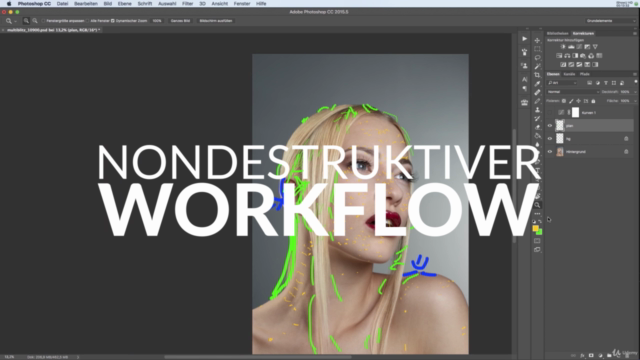Select the Brush tool
The height and width of the screenshot is (360, 640).
pos(537,101)
